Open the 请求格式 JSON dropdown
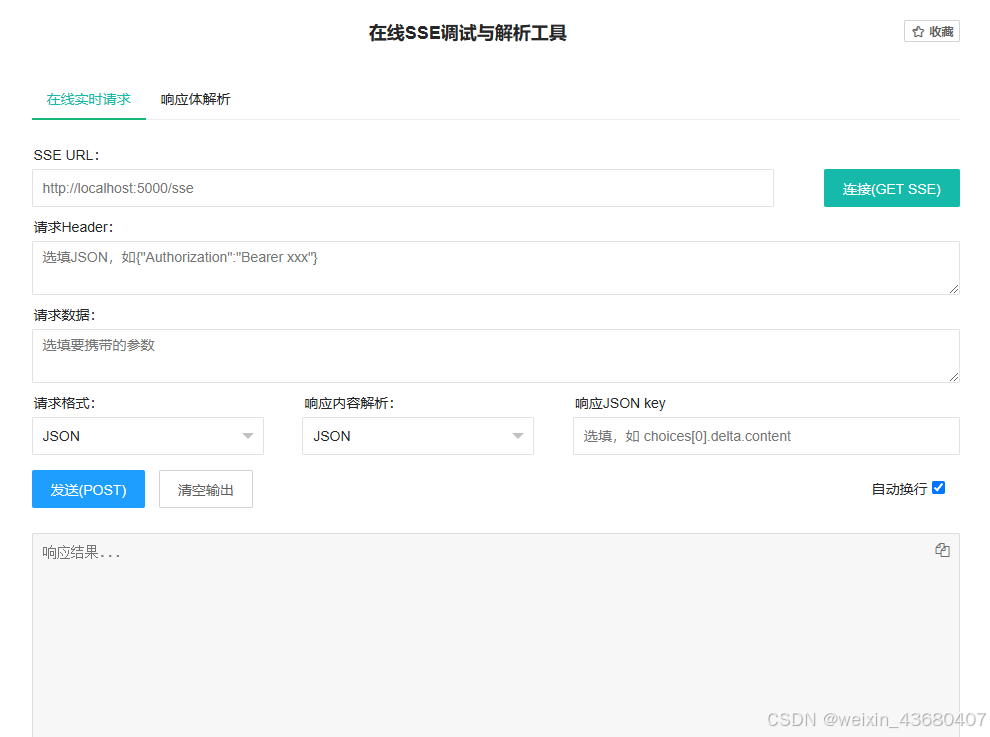Image resolution: width=990 pixels, height=737 pixels. tap(148, 436)
